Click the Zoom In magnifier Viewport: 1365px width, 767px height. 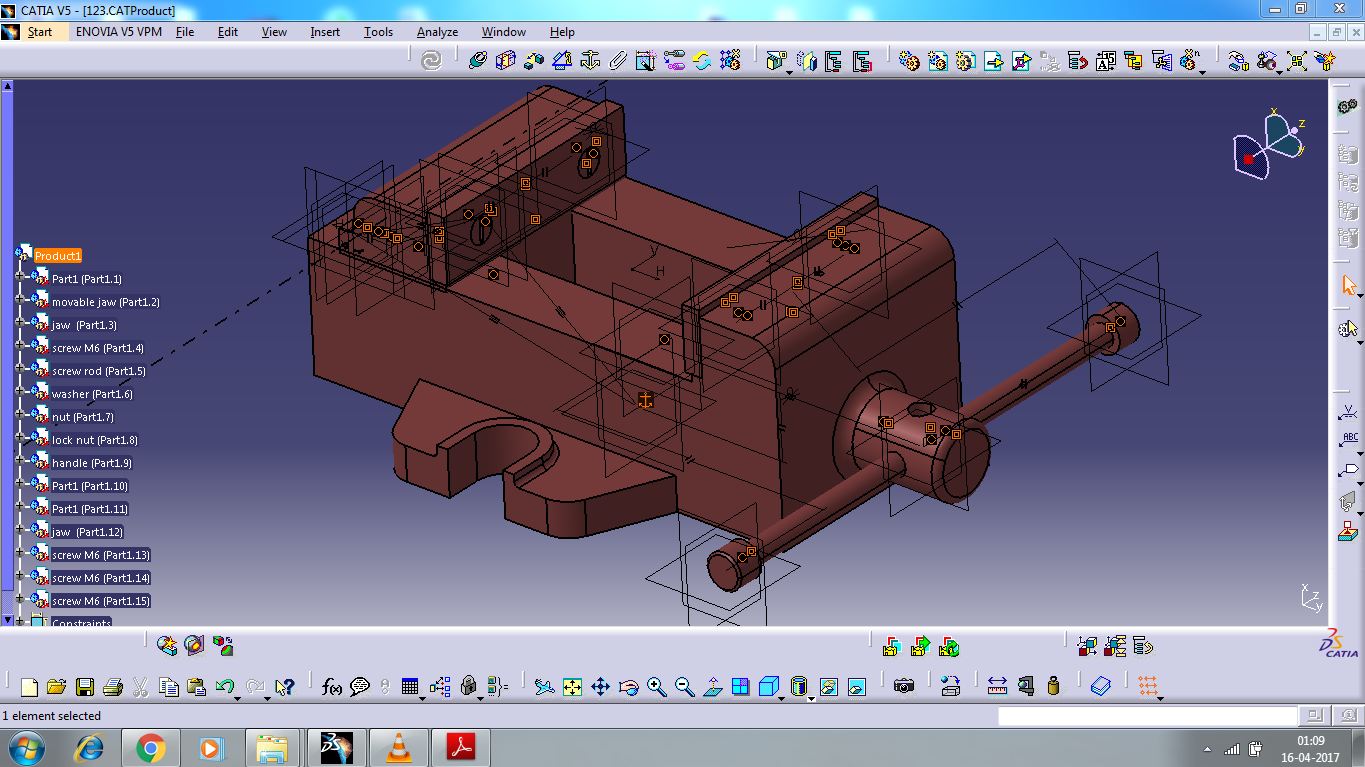[656, 687]
